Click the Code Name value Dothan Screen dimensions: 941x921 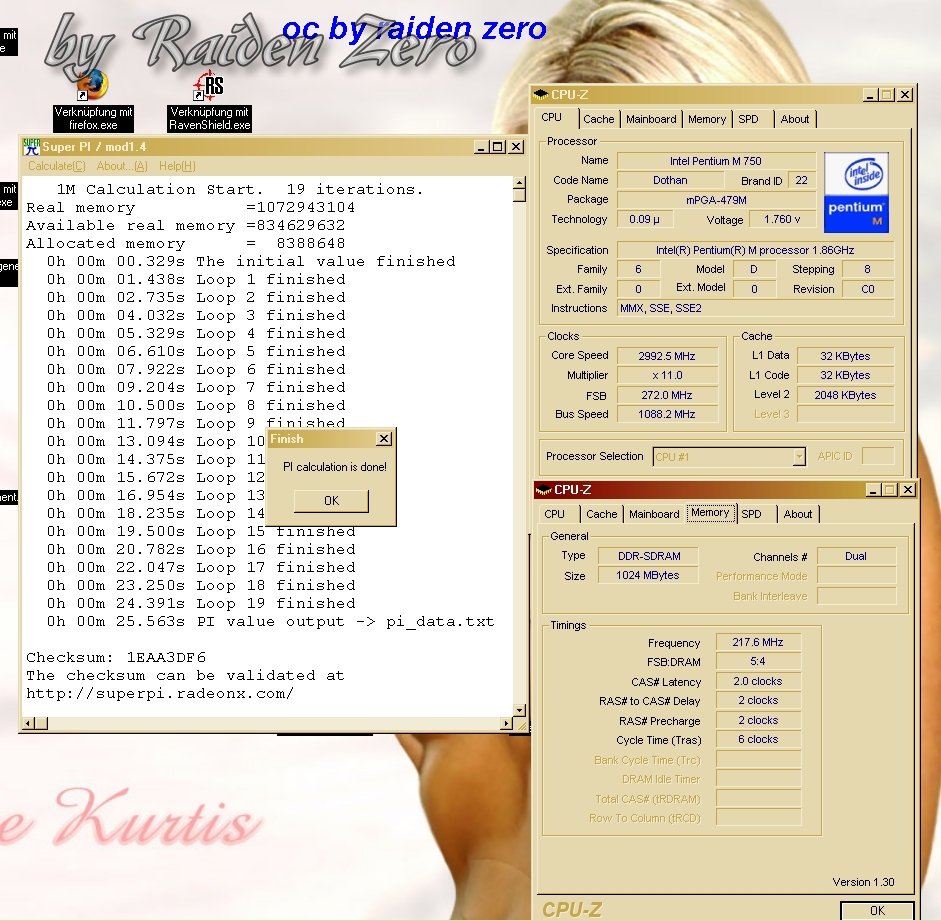click(x=670, y=180)
